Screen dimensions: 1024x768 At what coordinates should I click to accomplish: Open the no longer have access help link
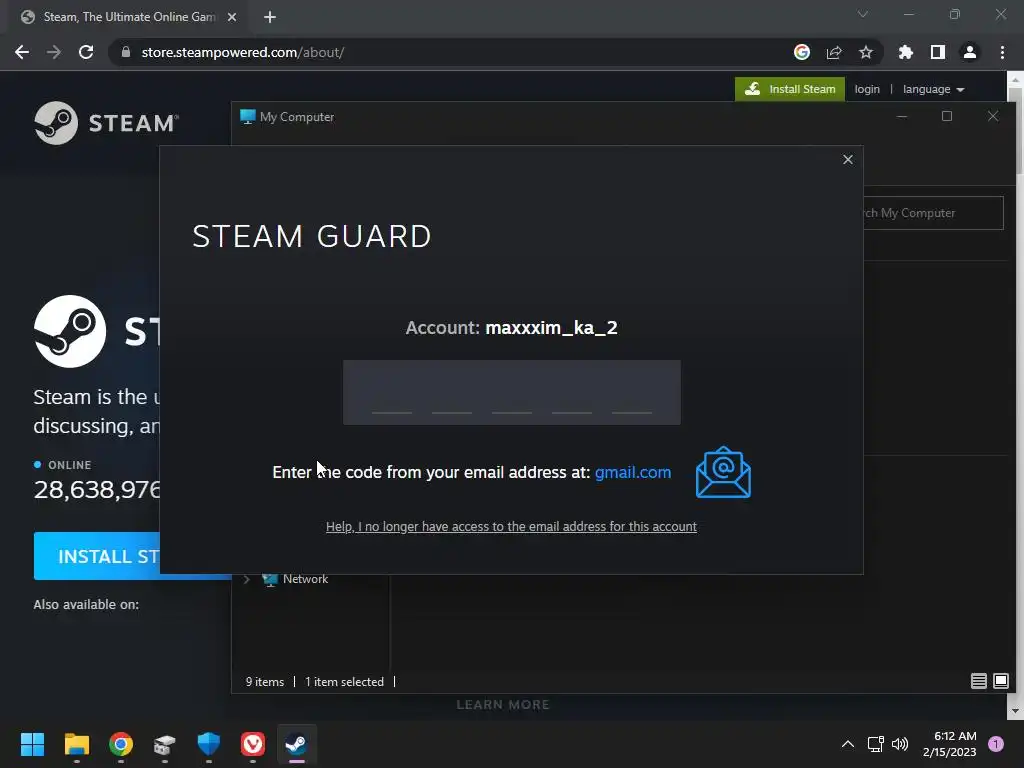511,526
